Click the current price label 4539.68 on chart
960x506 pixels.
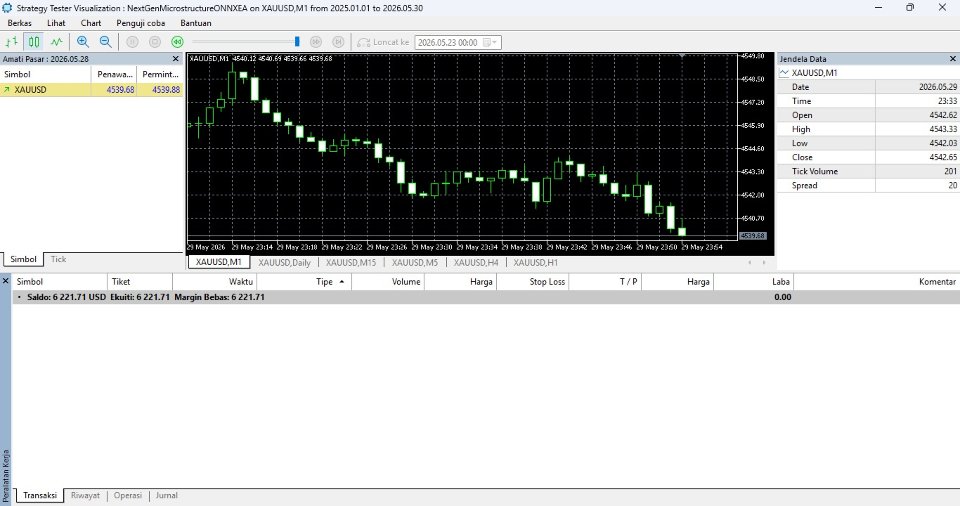[x=752, y=236]
